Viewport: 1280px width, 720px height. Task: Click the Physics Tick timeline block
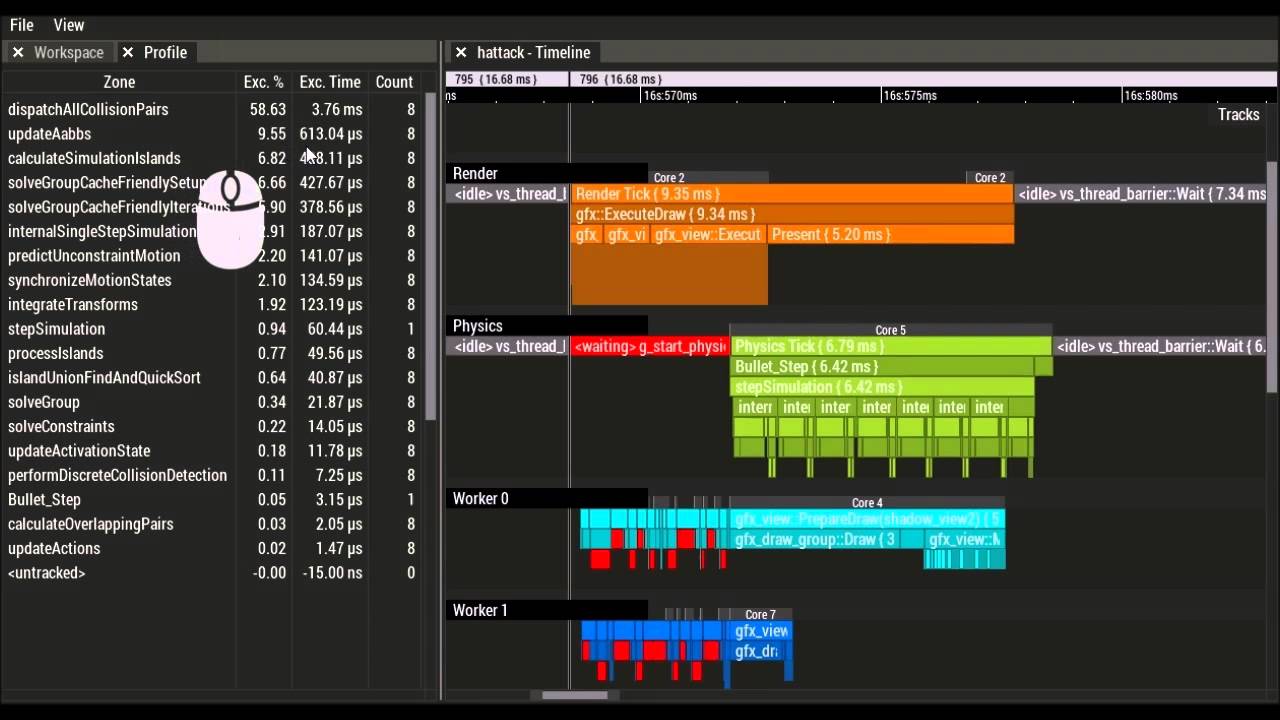click(891, 347)
